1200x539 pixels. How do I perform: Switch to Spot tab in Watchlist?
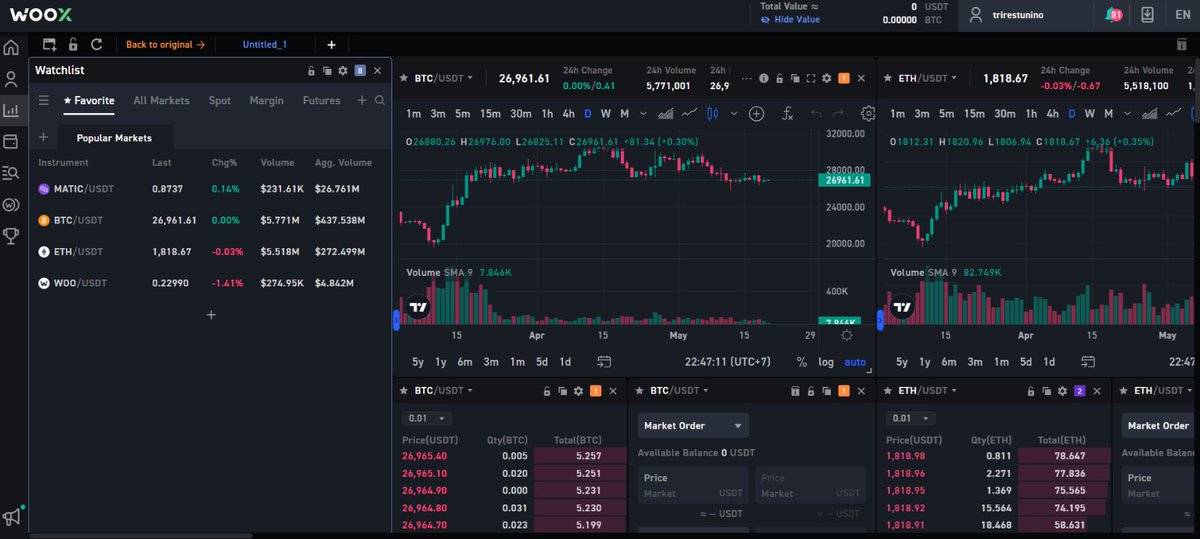[x=219, y=100]
